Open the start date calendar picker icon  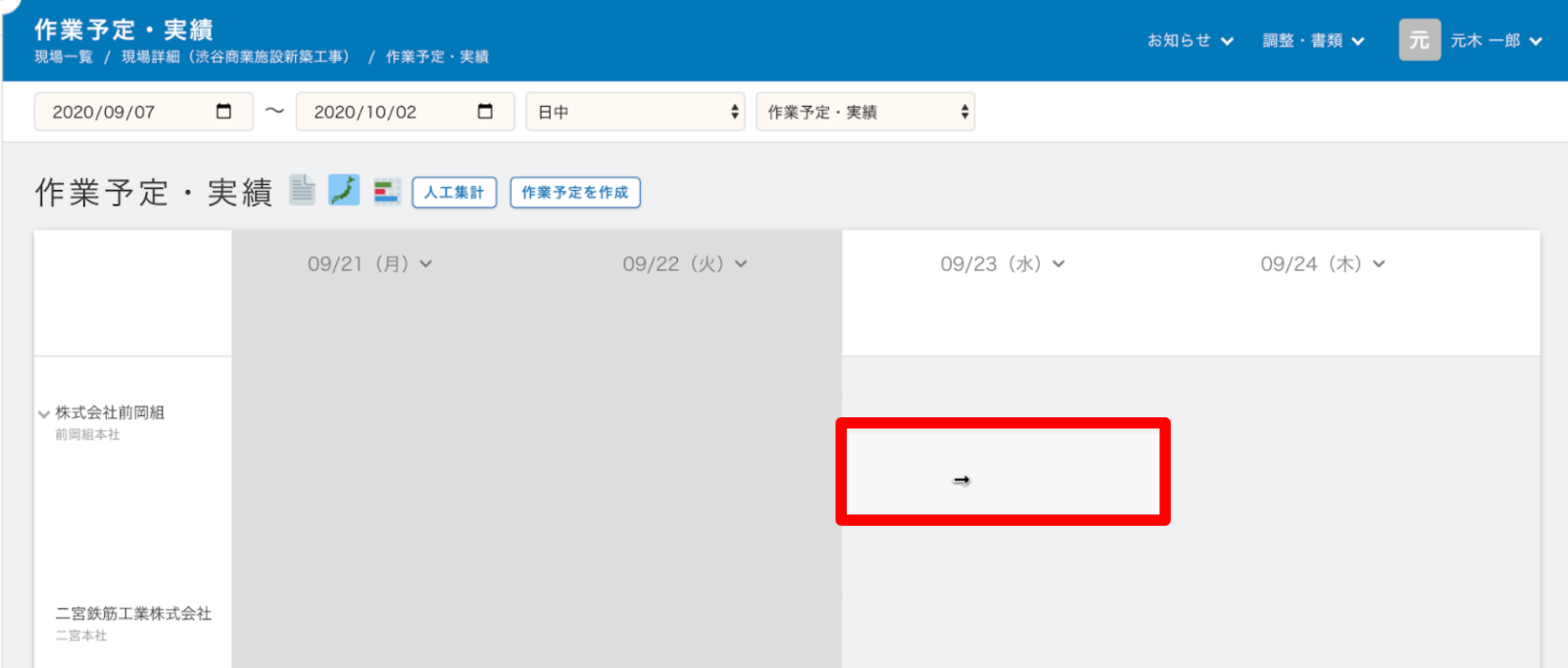click(x=223, y=112)
